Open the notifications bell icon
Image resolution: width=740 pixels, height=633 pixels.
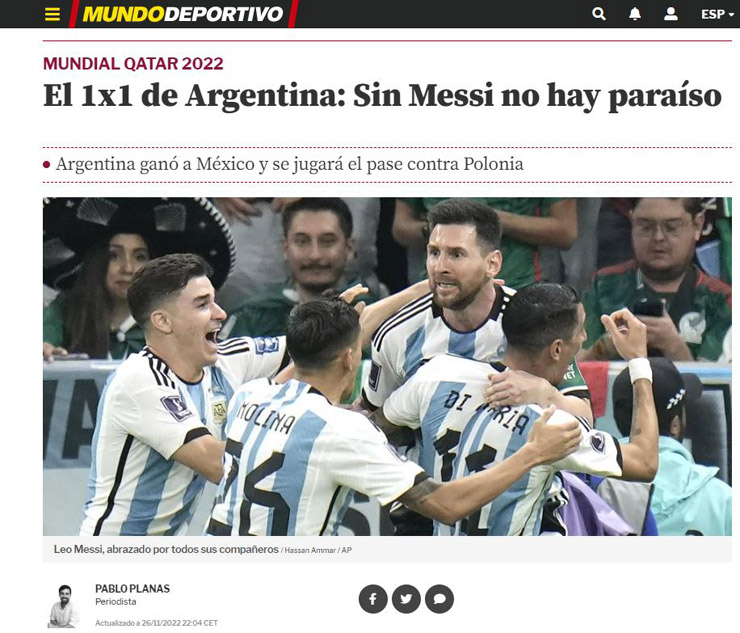635,14
